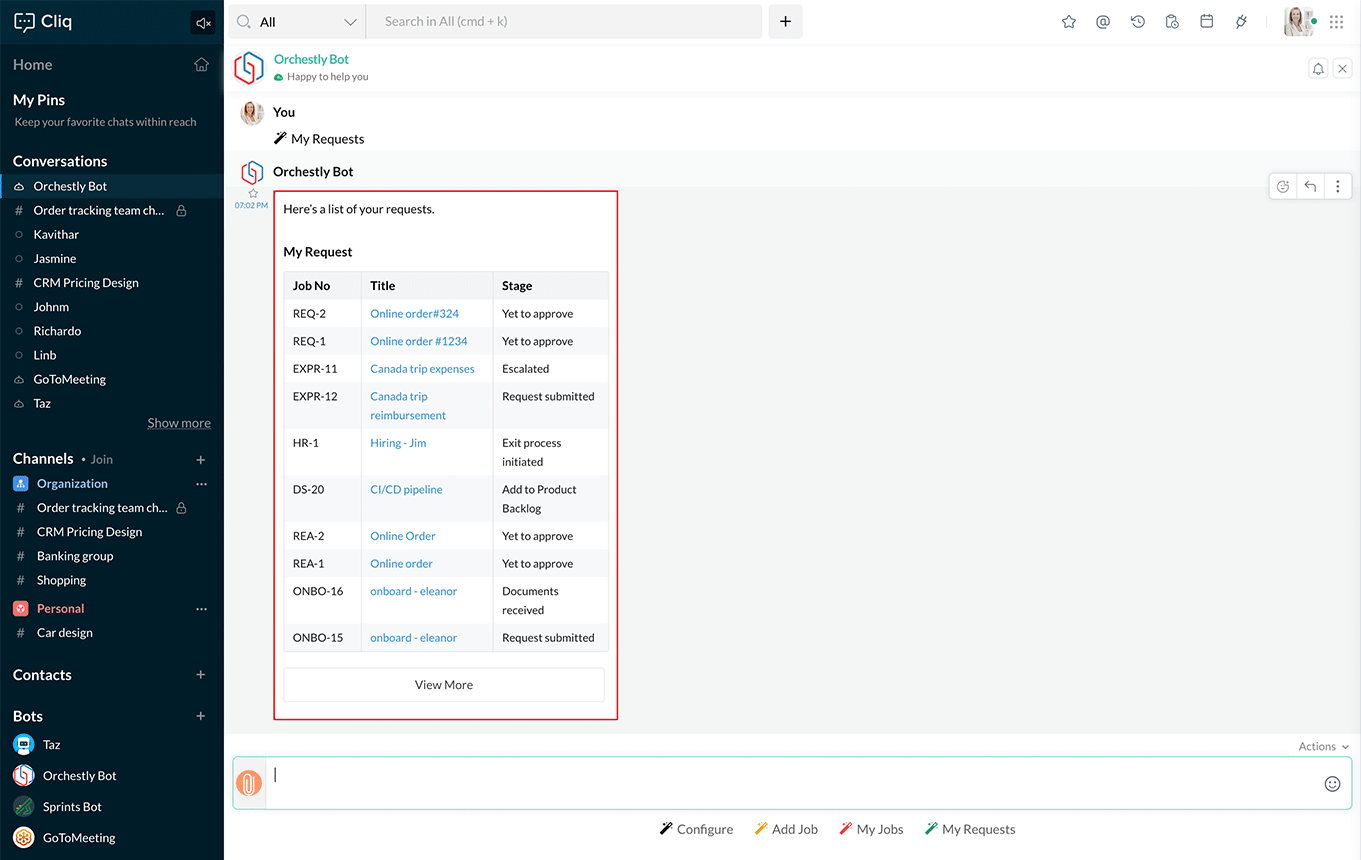Click the plus button beside search bar

click(x=785, y=22)
